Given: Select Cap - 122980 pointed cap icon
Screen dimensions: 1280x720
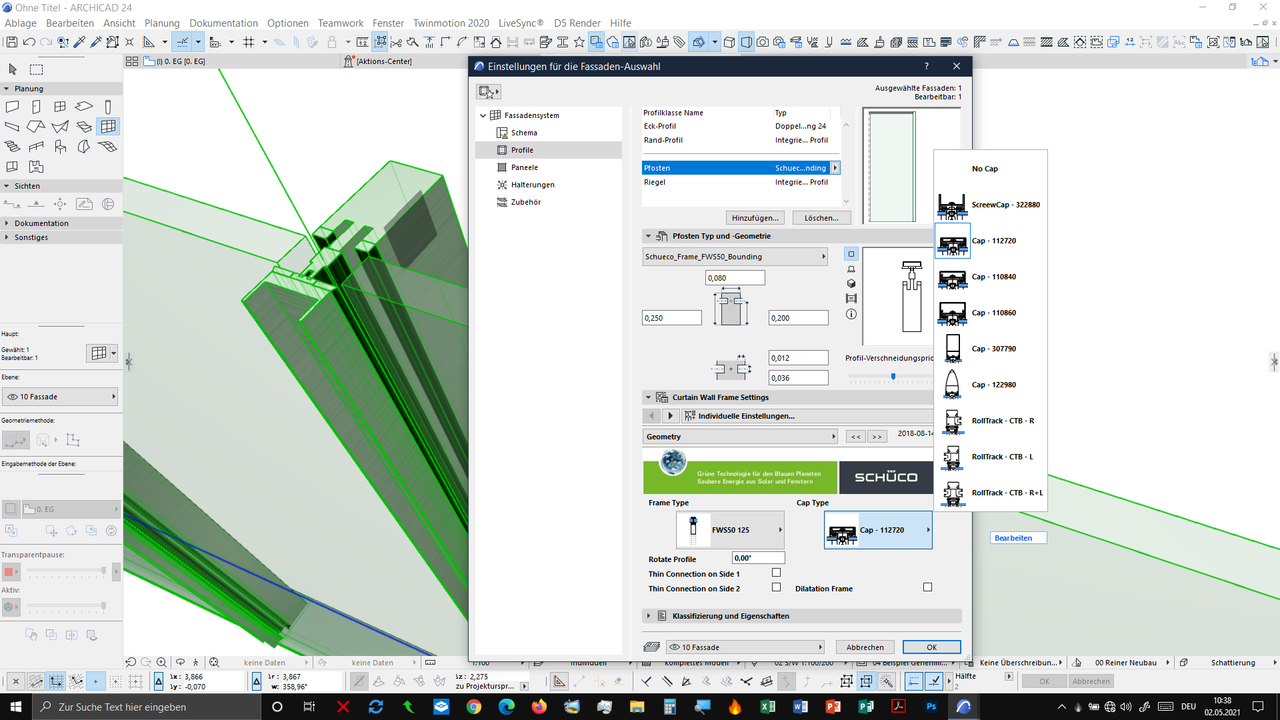Looking at the screenshot, I should pyautogui.click(x=952, y=385).
